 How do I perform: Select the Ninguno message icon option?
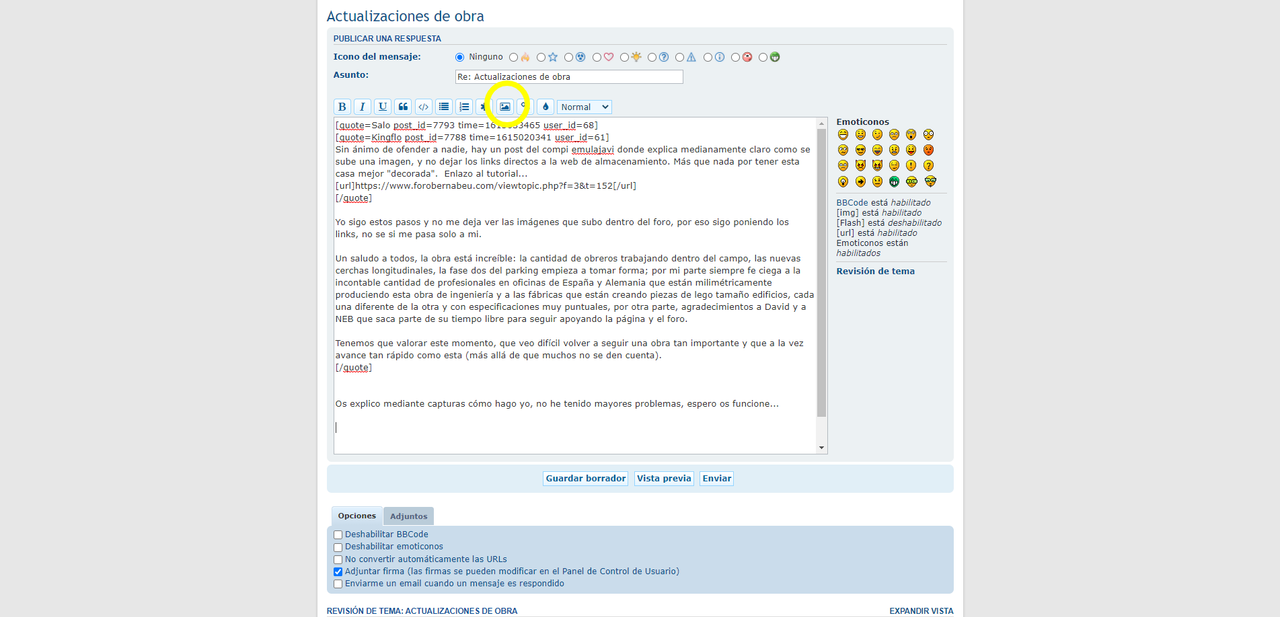(460, 57)
